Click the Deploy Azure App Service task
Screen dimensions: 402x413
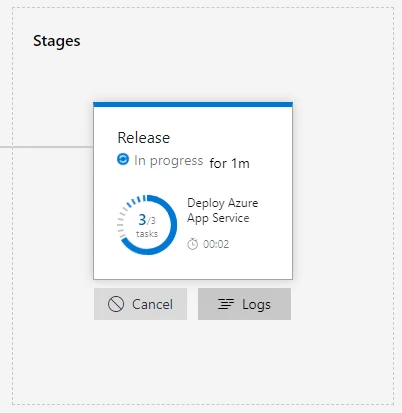[x=222, y=210]
